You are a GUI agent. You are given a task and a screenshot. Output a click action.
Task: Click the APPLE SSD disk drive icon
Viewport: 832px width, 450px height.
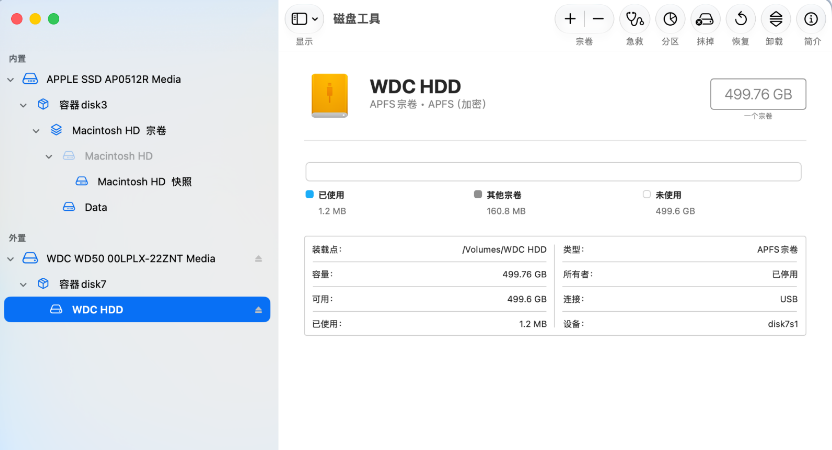(x=30, y=79)
